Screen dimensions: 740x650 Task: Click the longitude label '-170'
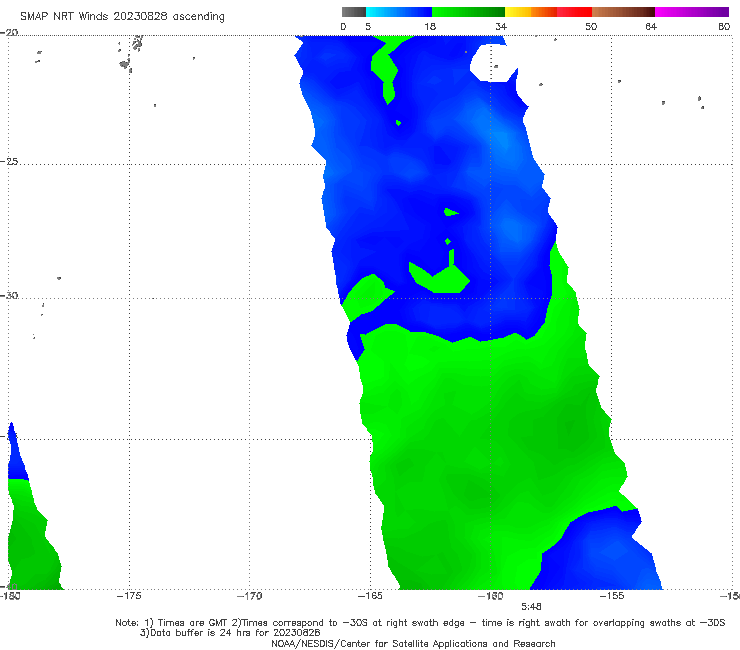[249, 596]
